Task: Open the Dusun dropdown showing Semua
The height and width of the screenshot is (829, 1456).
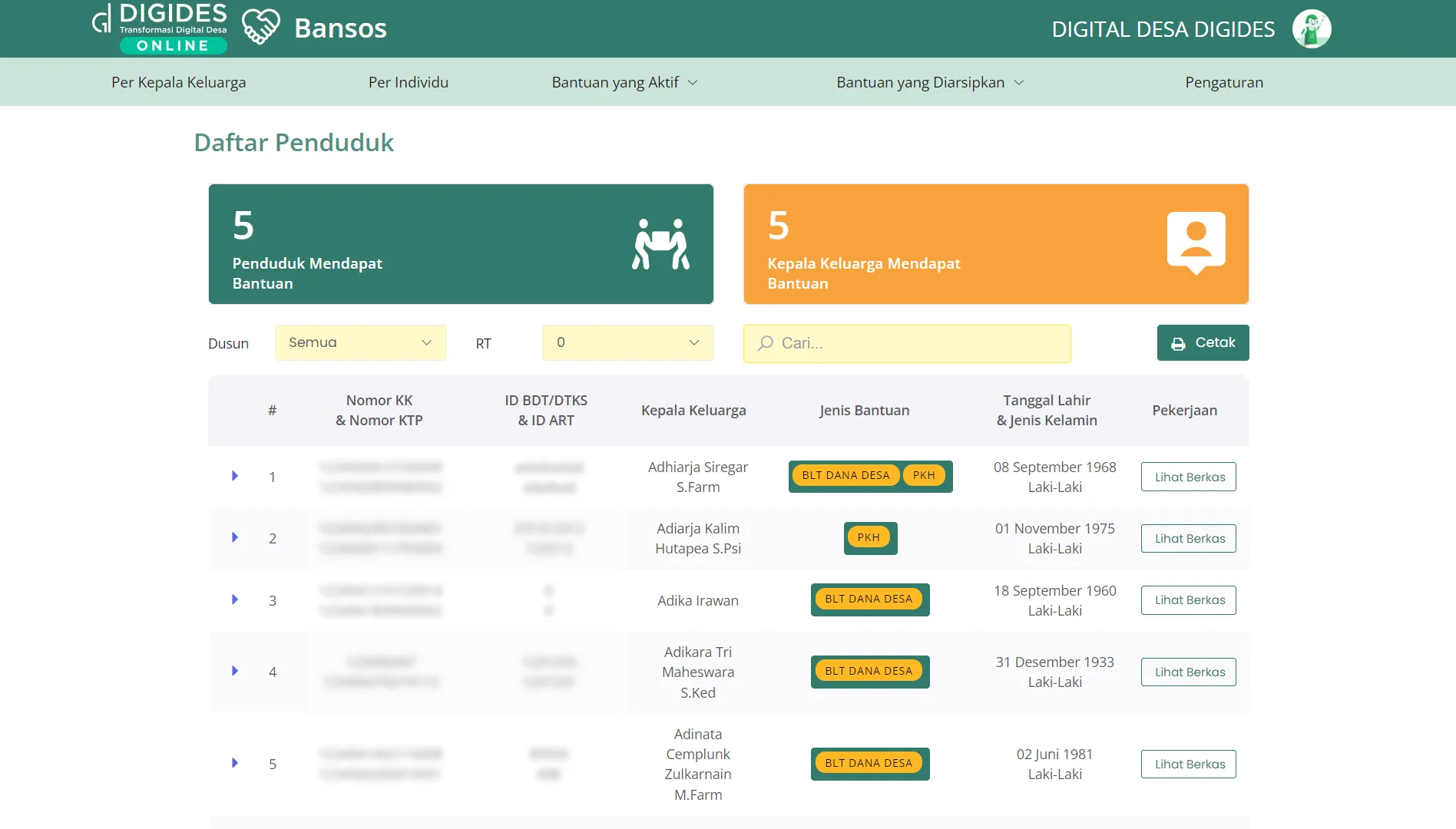Action: (x=360, y=342)
